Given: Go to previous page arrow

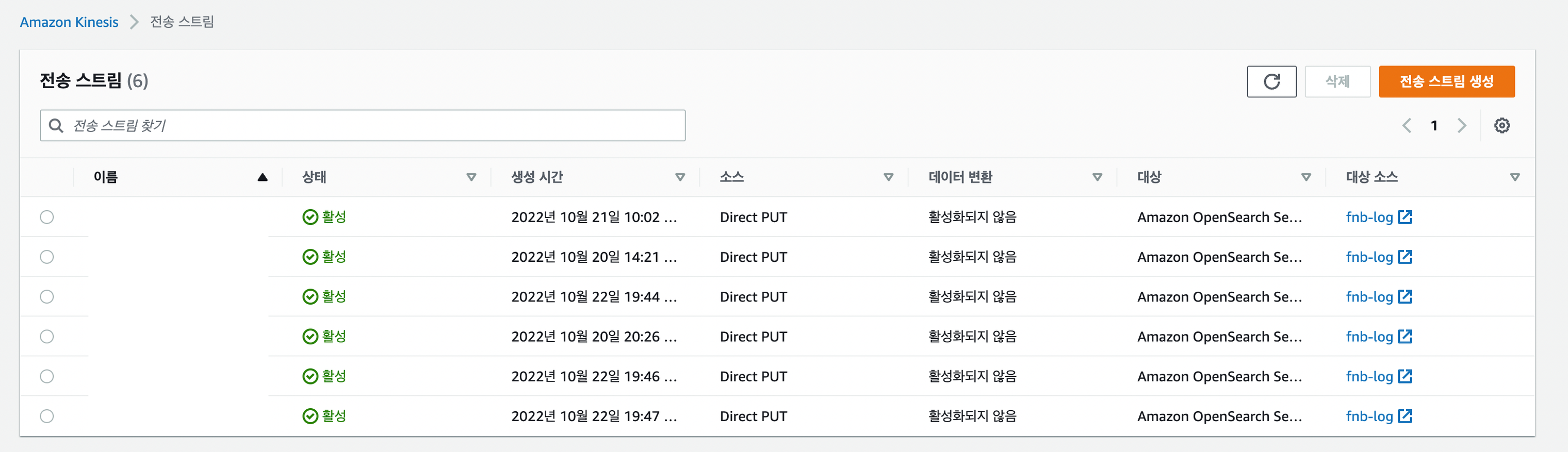Looking at the screenshot, I should 1407,125.
